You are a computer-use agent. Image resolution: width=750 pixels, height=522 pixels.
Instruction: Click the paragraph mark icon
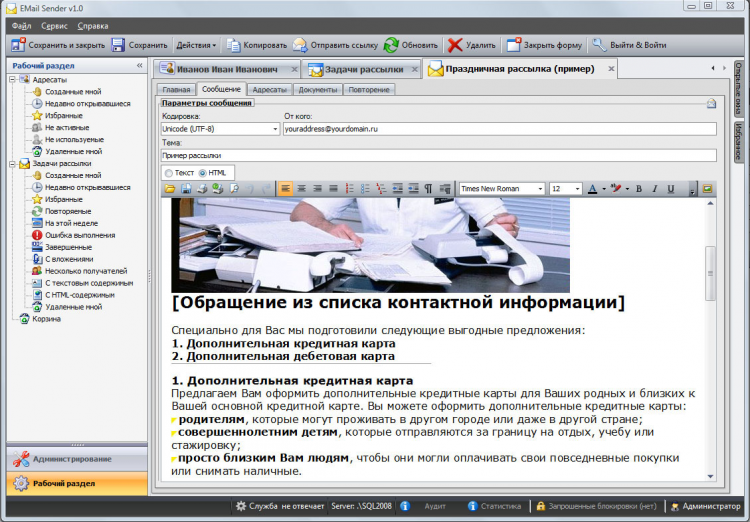click(x=429, y=189)
